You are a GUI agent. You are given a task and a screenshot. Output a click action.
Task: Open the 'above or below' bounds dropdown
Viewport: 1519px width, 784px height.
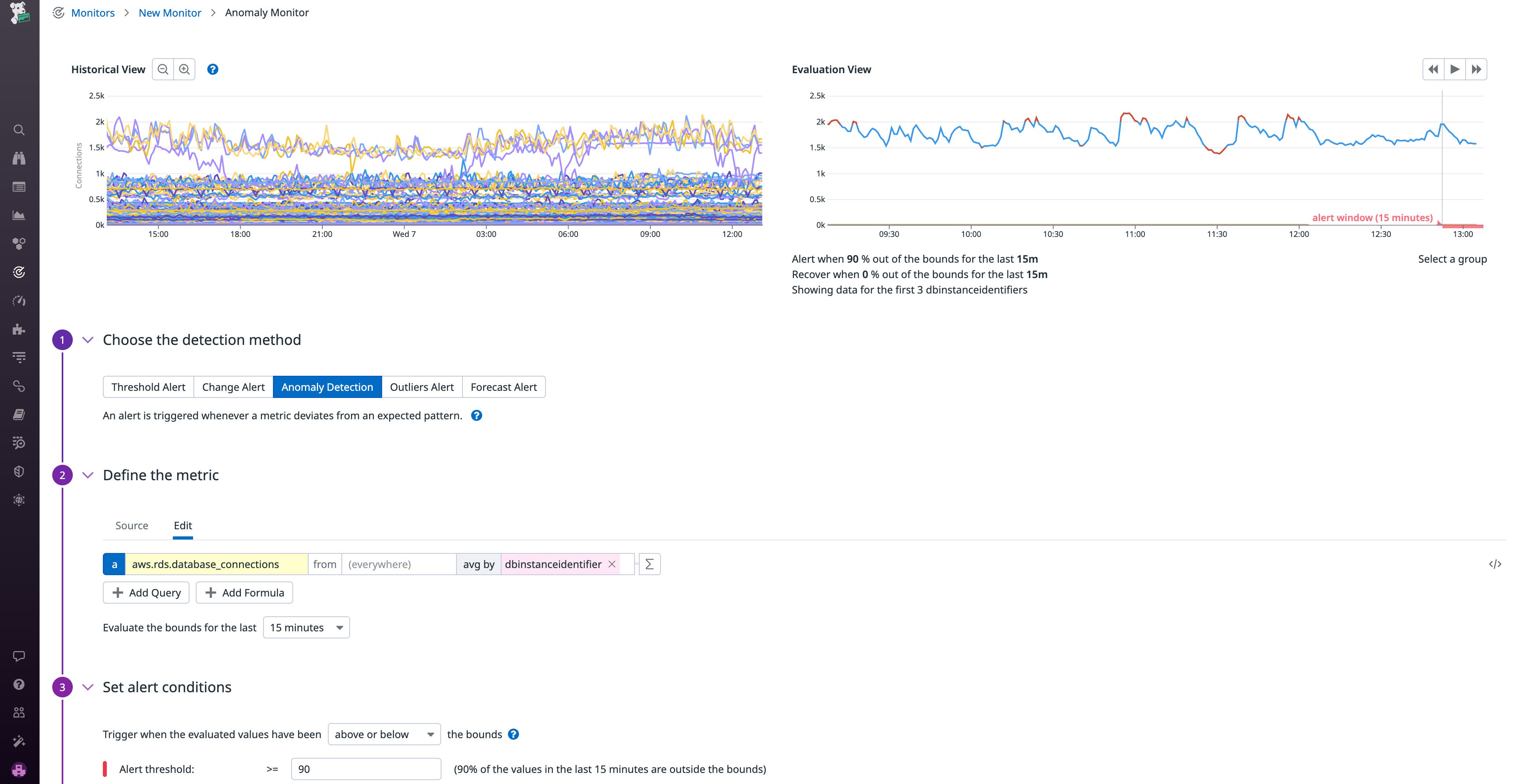[x=384, y=735]
